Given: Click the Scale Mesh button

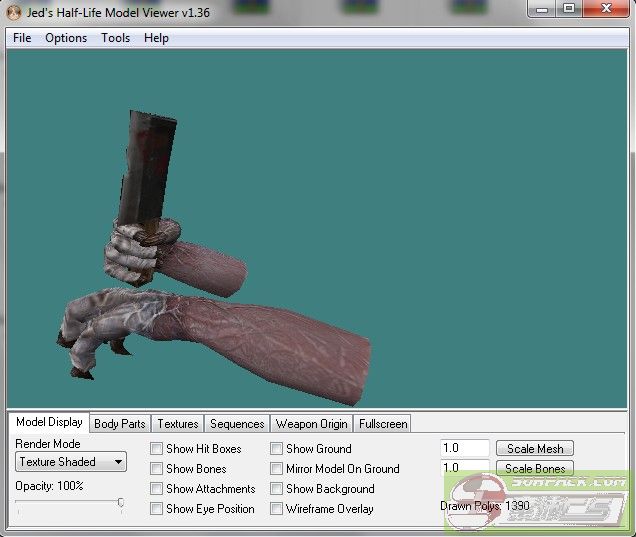Looking at the screenshot, I should [535, 449].
